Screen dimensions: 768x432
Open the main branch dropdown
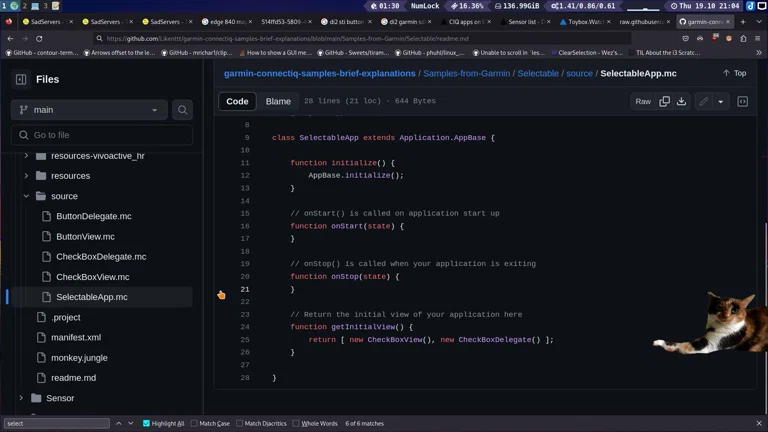pos(89,110)
